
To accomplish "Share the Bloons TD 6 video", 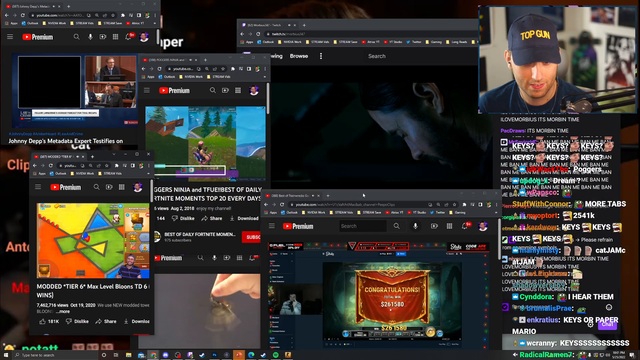I will (106, 321).
